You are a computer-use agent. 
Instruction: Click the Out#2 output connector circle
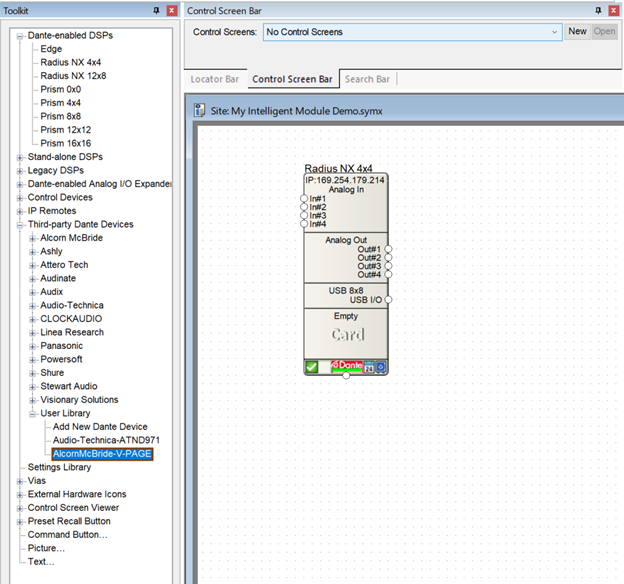(388, 258)
